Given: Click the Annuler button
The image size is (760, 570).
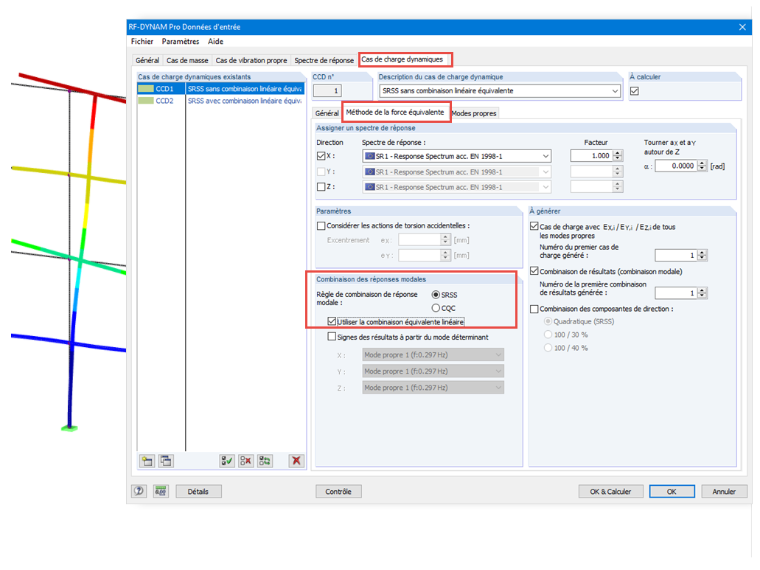Looking at the screenshot, I should click(724, 491).
